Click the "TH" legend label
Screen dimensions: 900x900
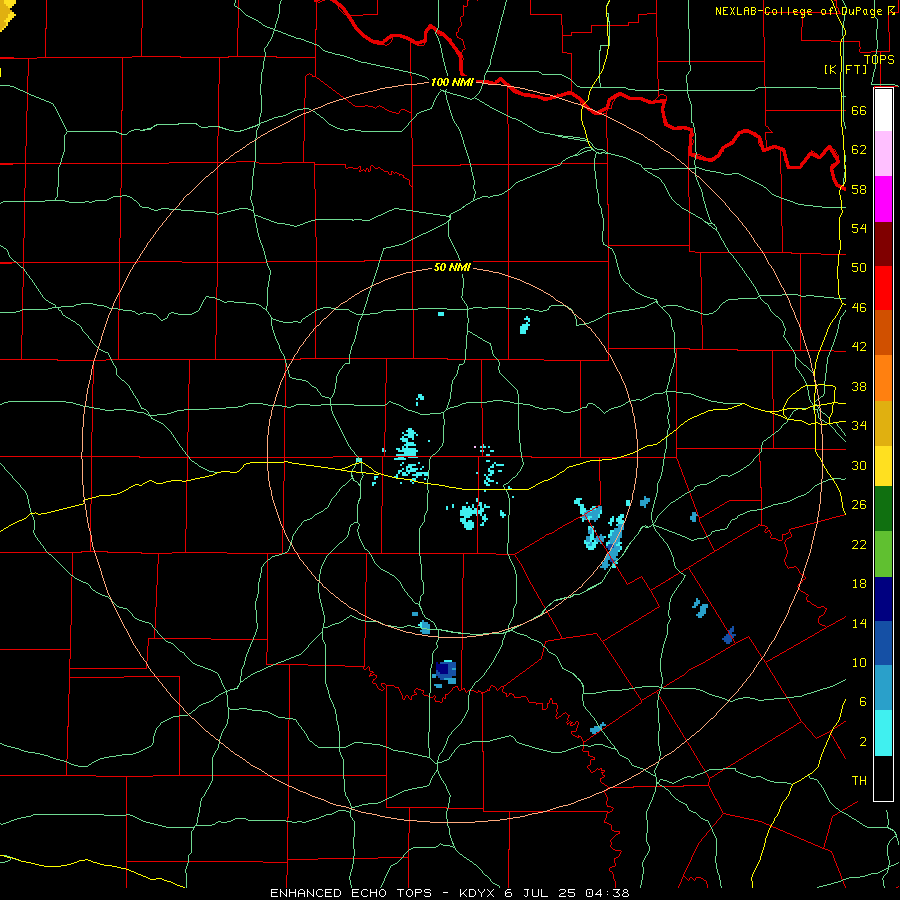[x=859, y=781]
